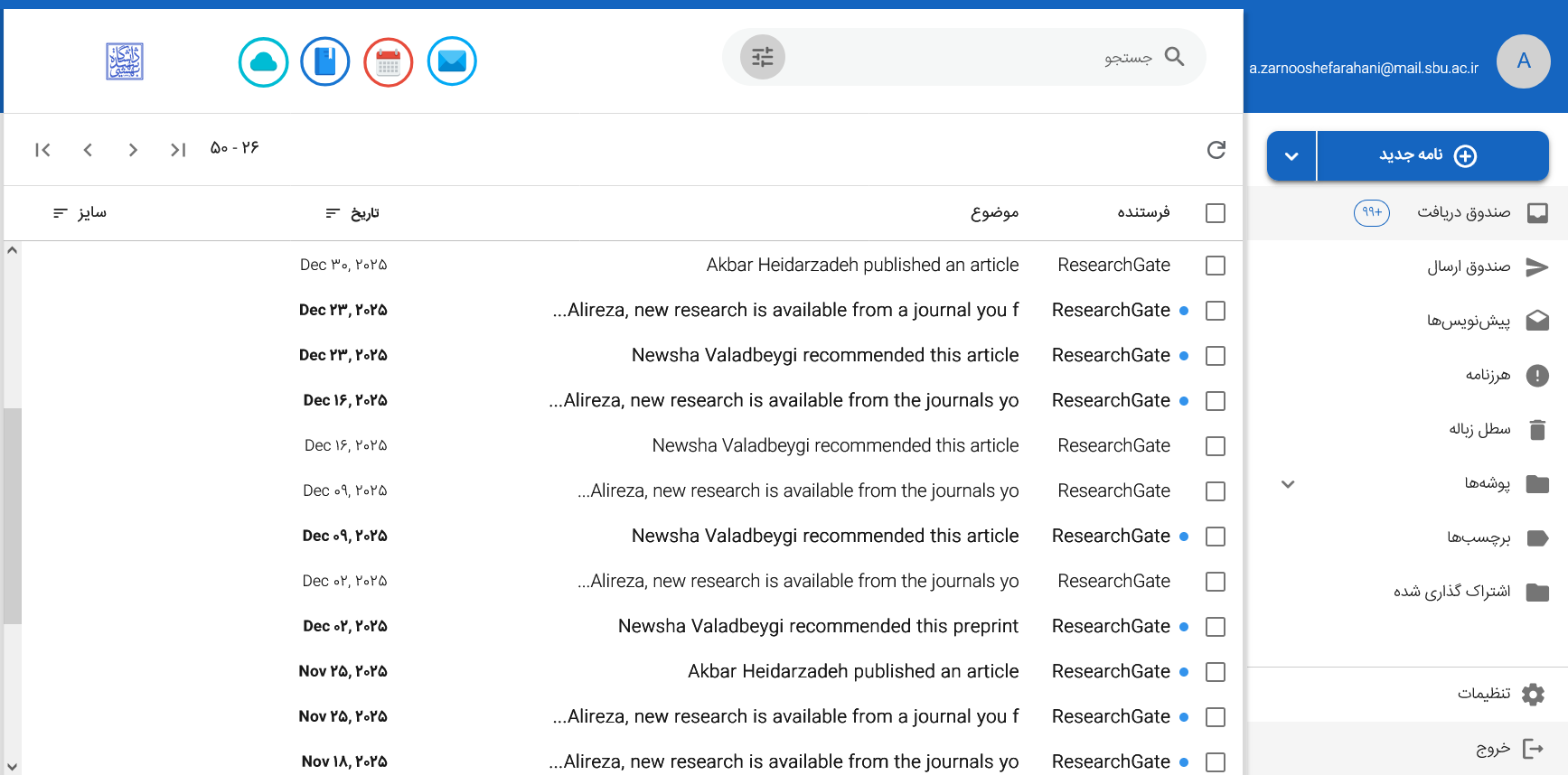Select the Dec 30 Akbar Heidarzadeh email checkbox
Viewport: 1568px width, 775px height.
1216,266
